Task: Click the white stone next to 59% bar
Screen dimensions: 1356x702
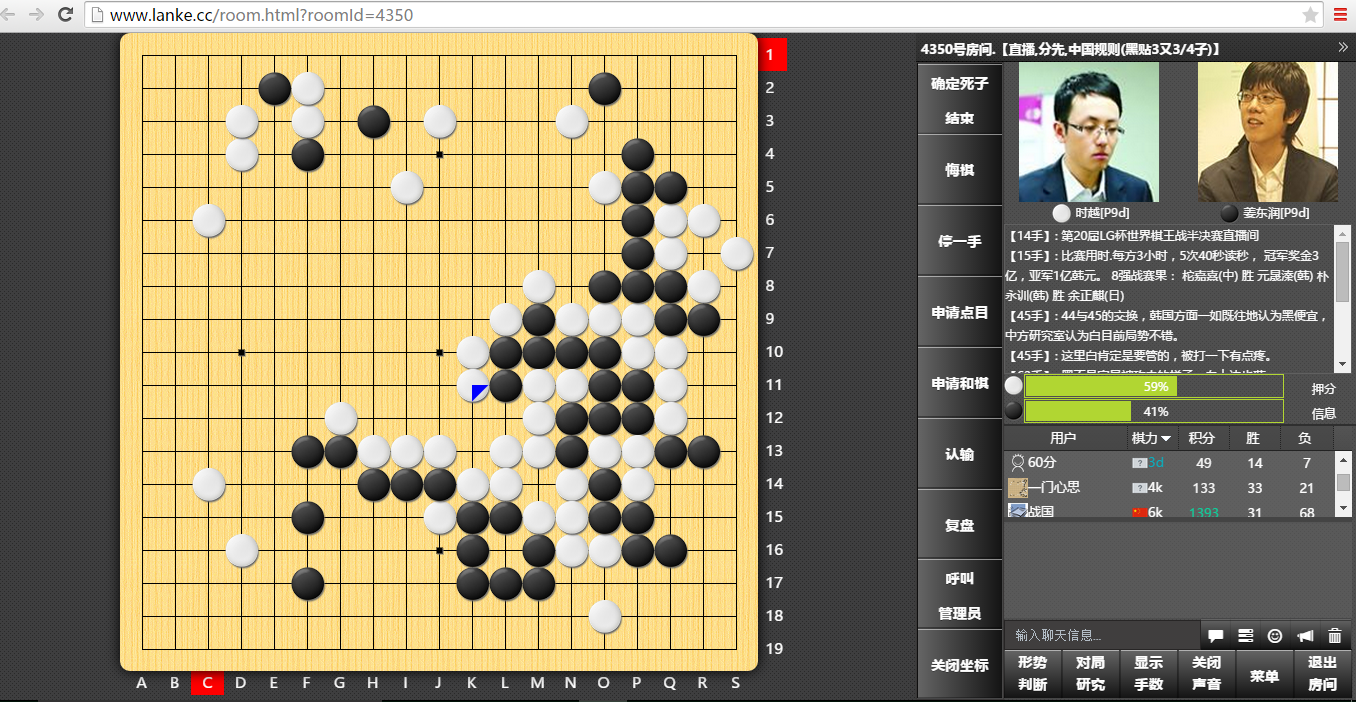Action: [1014, 386]
